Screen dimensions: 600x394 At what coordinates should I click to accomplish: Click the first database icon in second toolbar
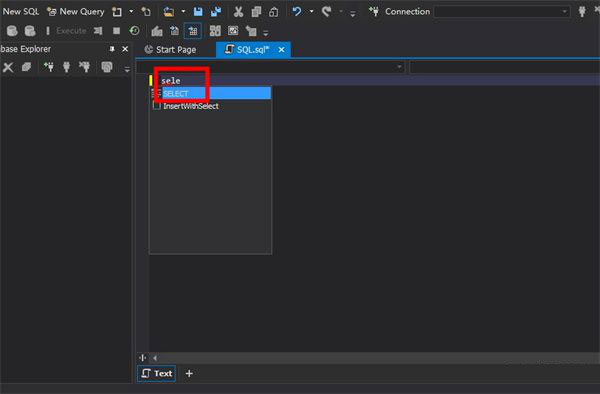[12, 31]
